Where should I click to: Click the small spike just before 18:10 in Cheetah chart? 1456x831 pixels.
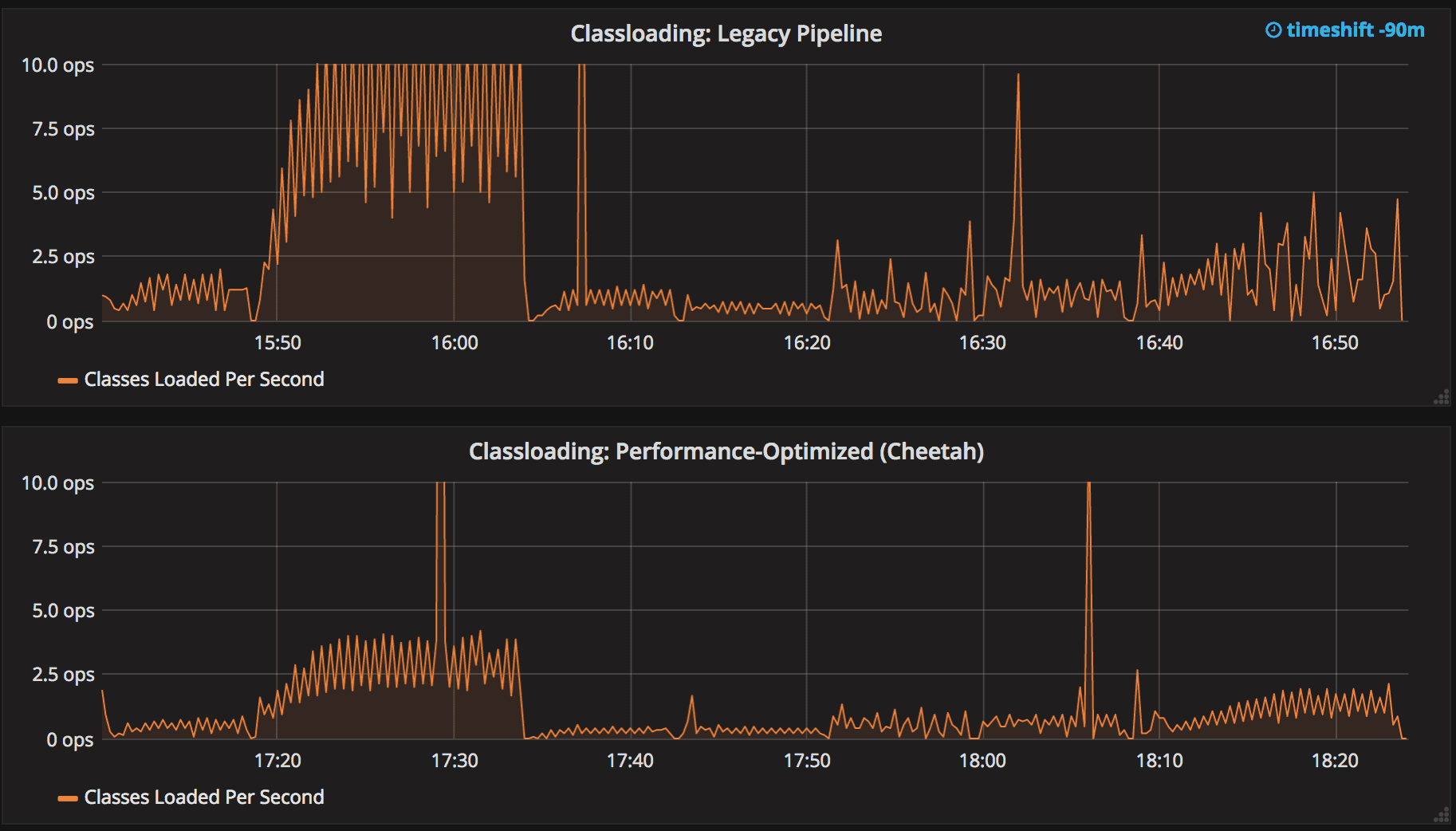[1137, 671]
